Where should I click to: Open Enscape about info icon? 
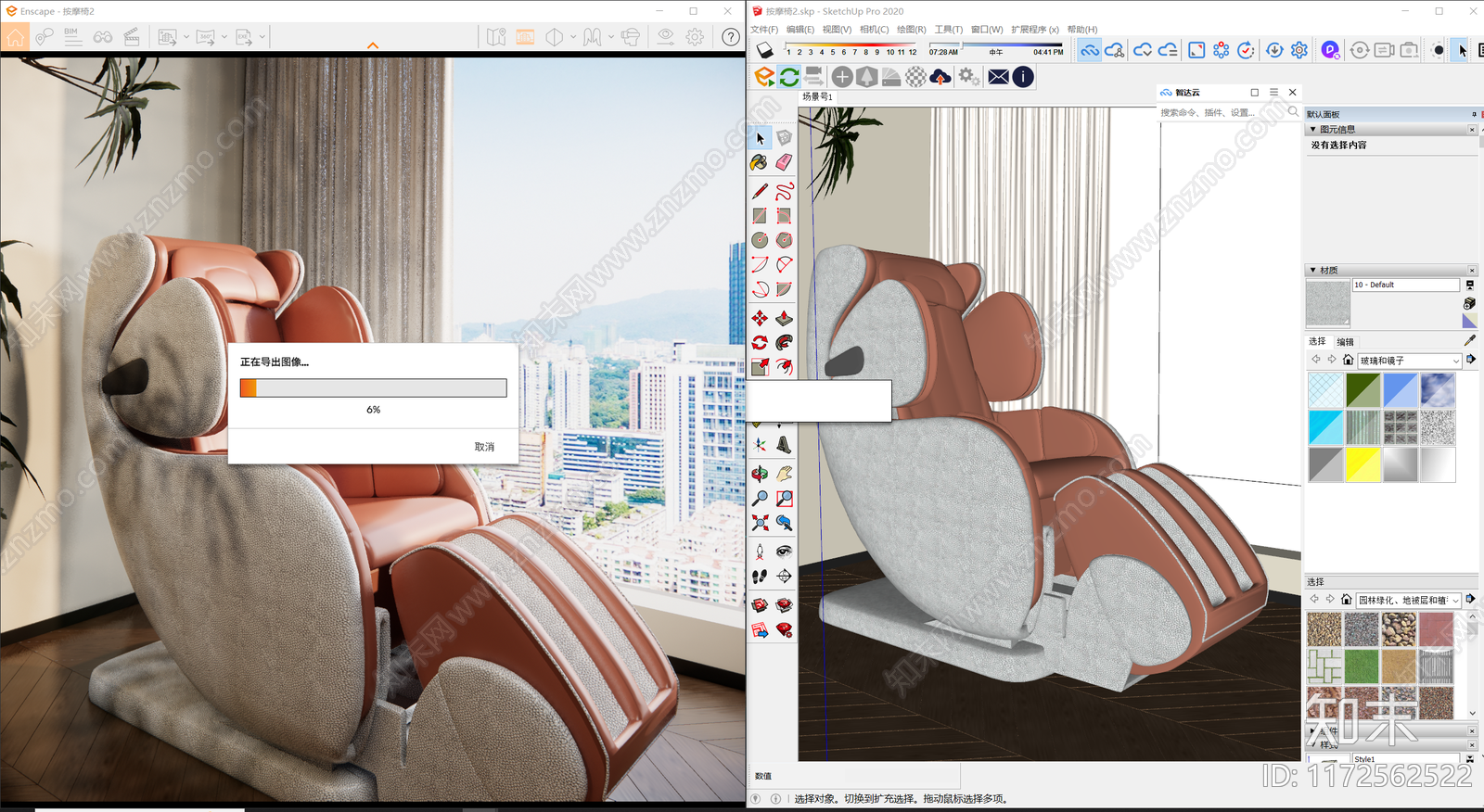(x=1023, y=77)
